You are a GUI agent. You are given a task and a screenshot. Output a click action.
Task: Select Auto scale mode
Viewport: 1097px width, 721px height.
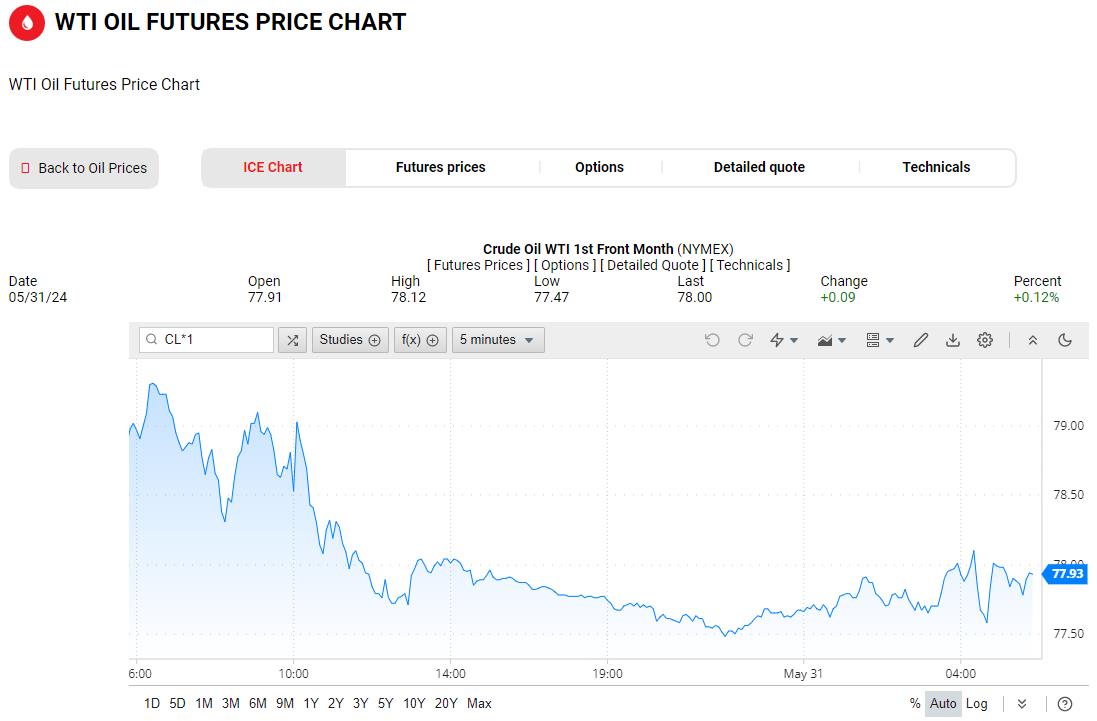tap(943, 704)
